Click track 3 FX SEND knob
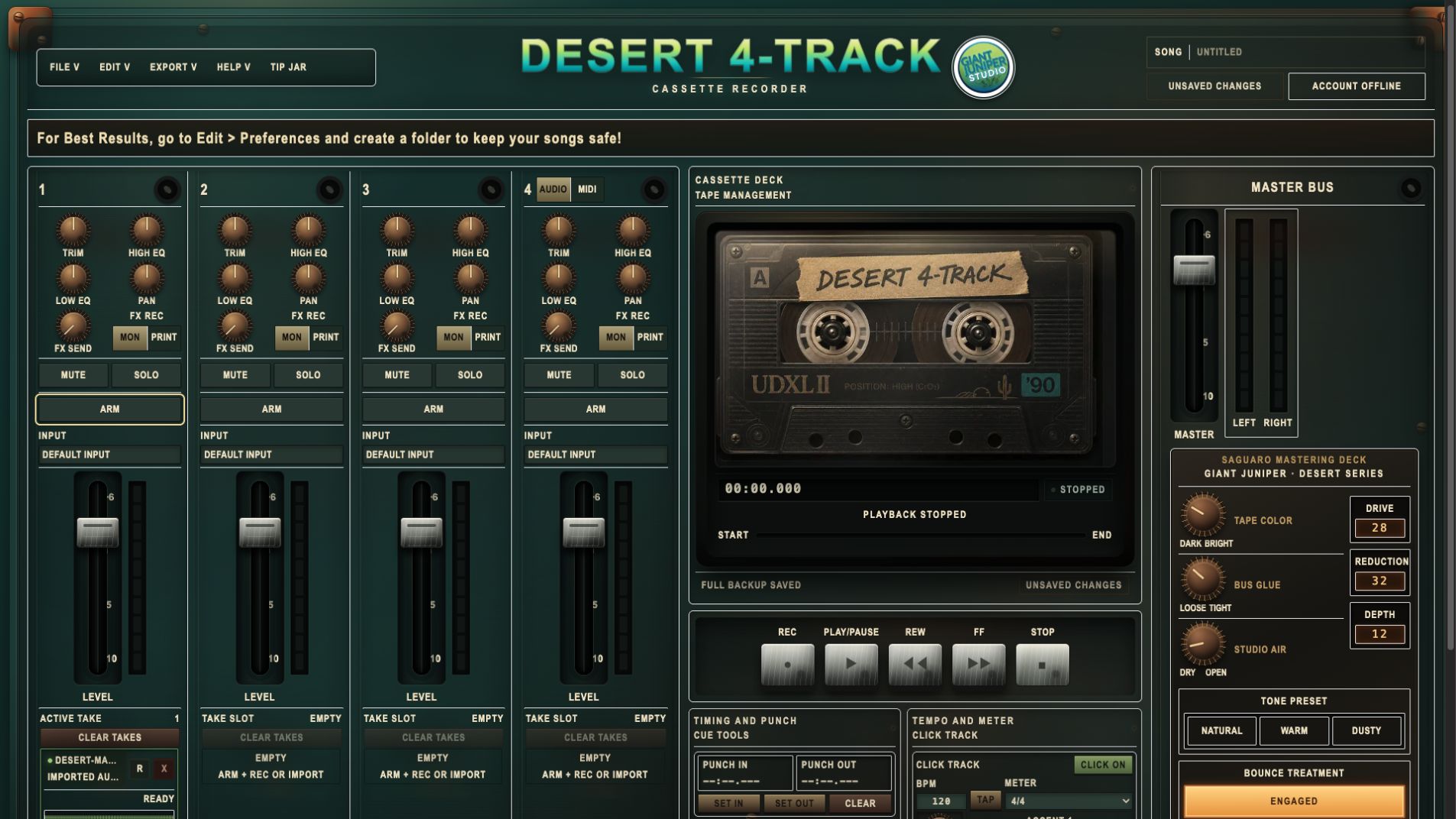Screen dimensions: 1456x819 (397, 326)
